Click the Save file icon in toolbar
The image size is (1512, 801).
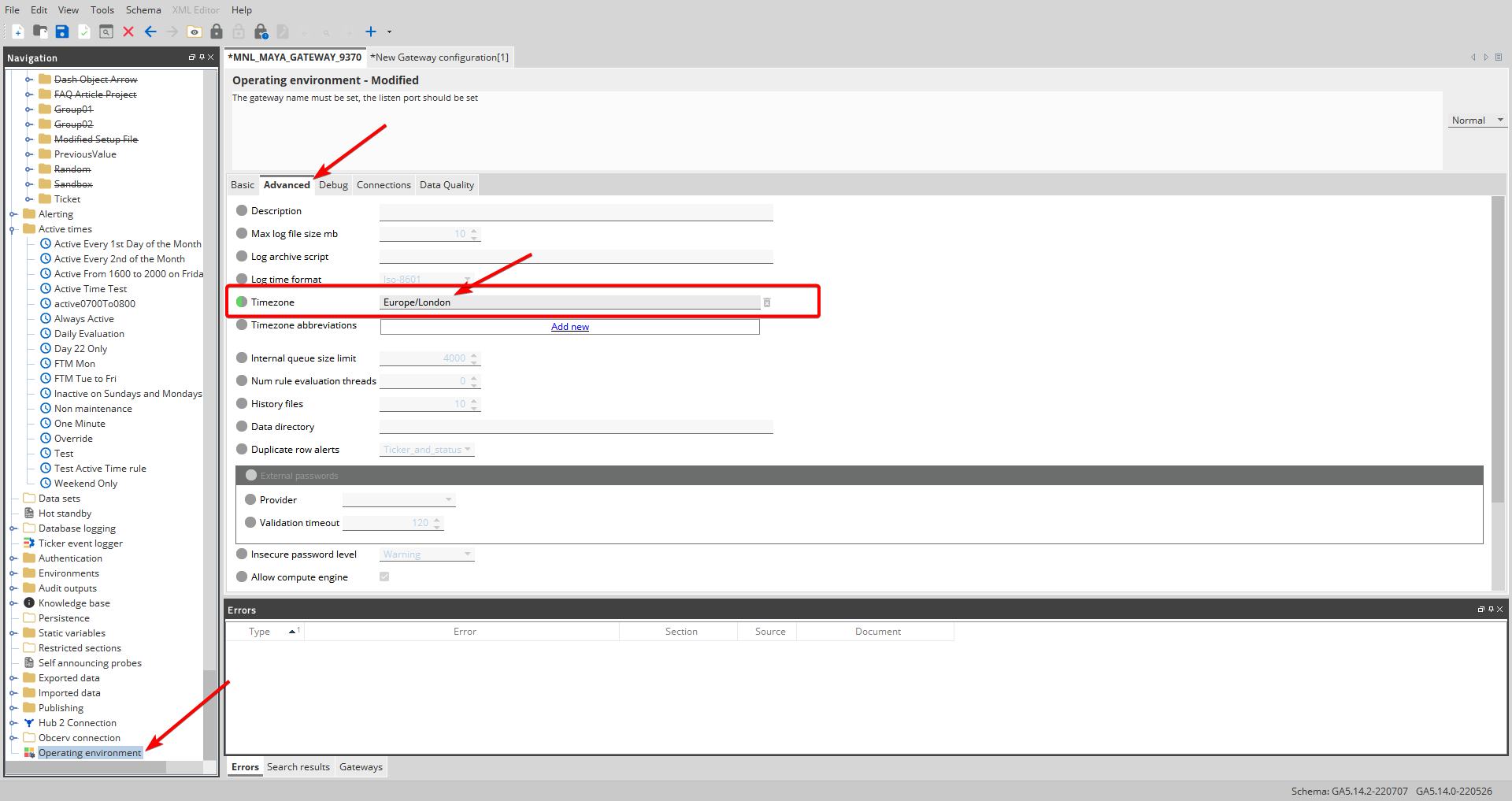pos(62,32)
